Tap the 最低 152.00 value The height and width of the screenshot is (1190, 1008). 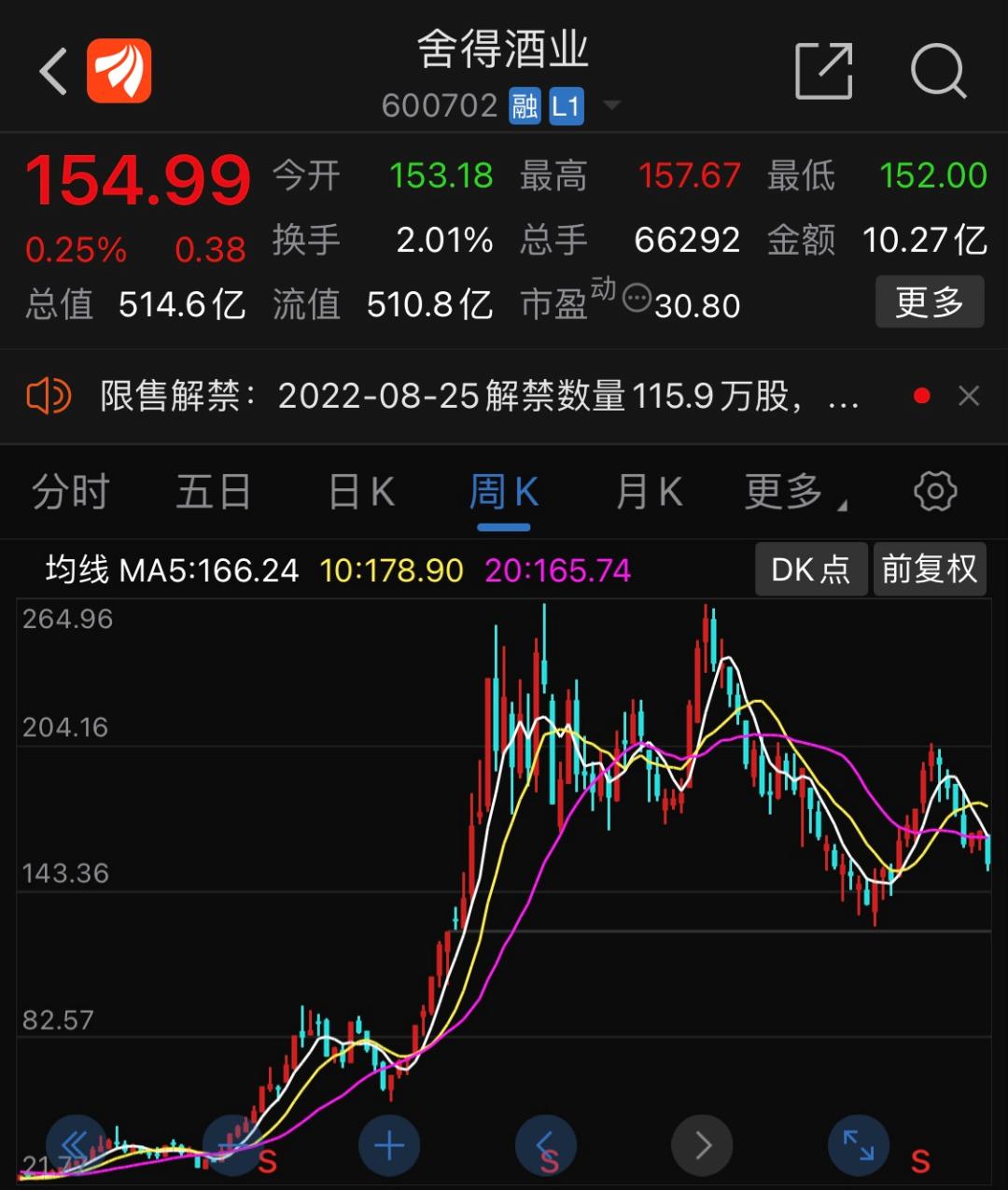933,175
